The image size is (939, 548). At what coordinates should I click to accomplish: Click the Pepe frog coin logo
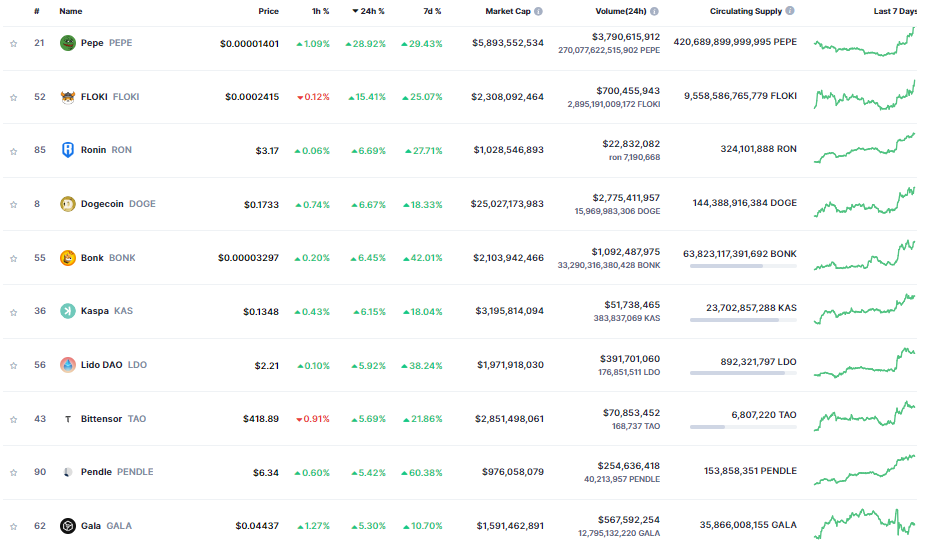tap(68, 43)
